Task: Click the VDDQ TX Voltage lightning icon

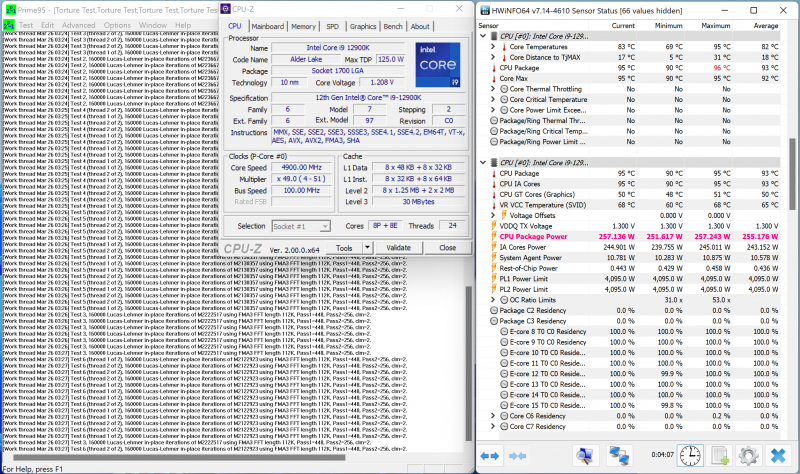Action: pyautogui.click(x=494, y=226)
